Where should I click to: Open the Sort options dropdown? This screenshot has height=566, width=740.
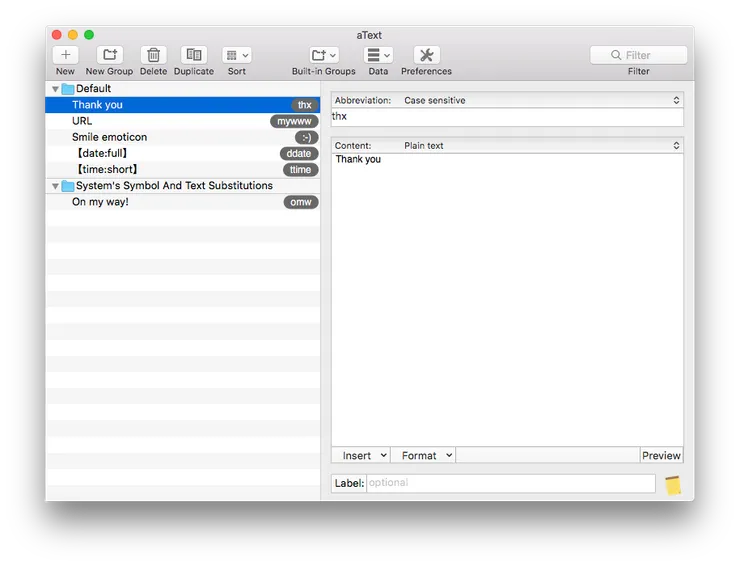pyautogui.click(x=236, y=55)
